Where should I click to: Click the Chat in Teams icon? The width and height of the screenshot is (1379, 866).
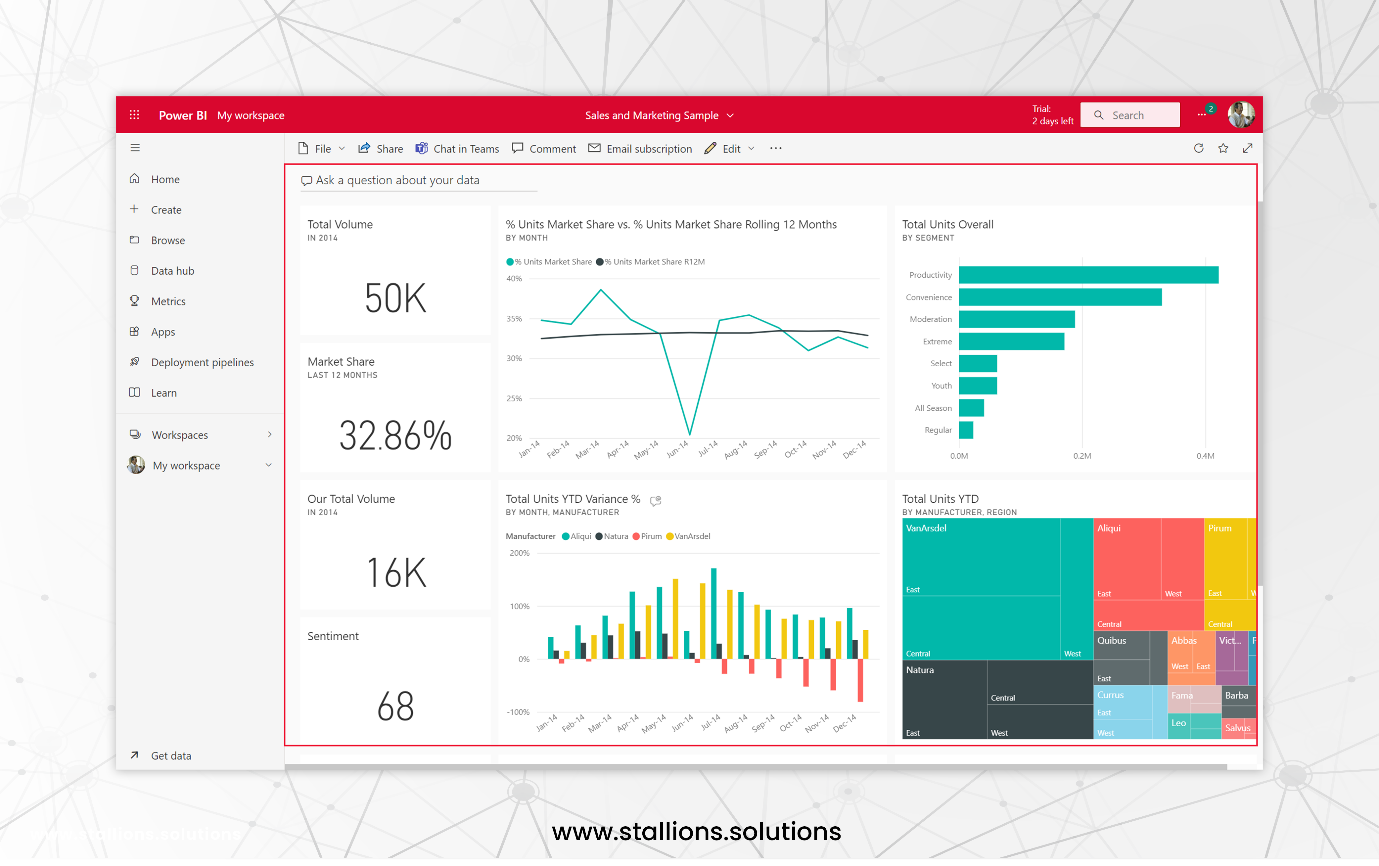pyautogui.click(x=422, y=148)
